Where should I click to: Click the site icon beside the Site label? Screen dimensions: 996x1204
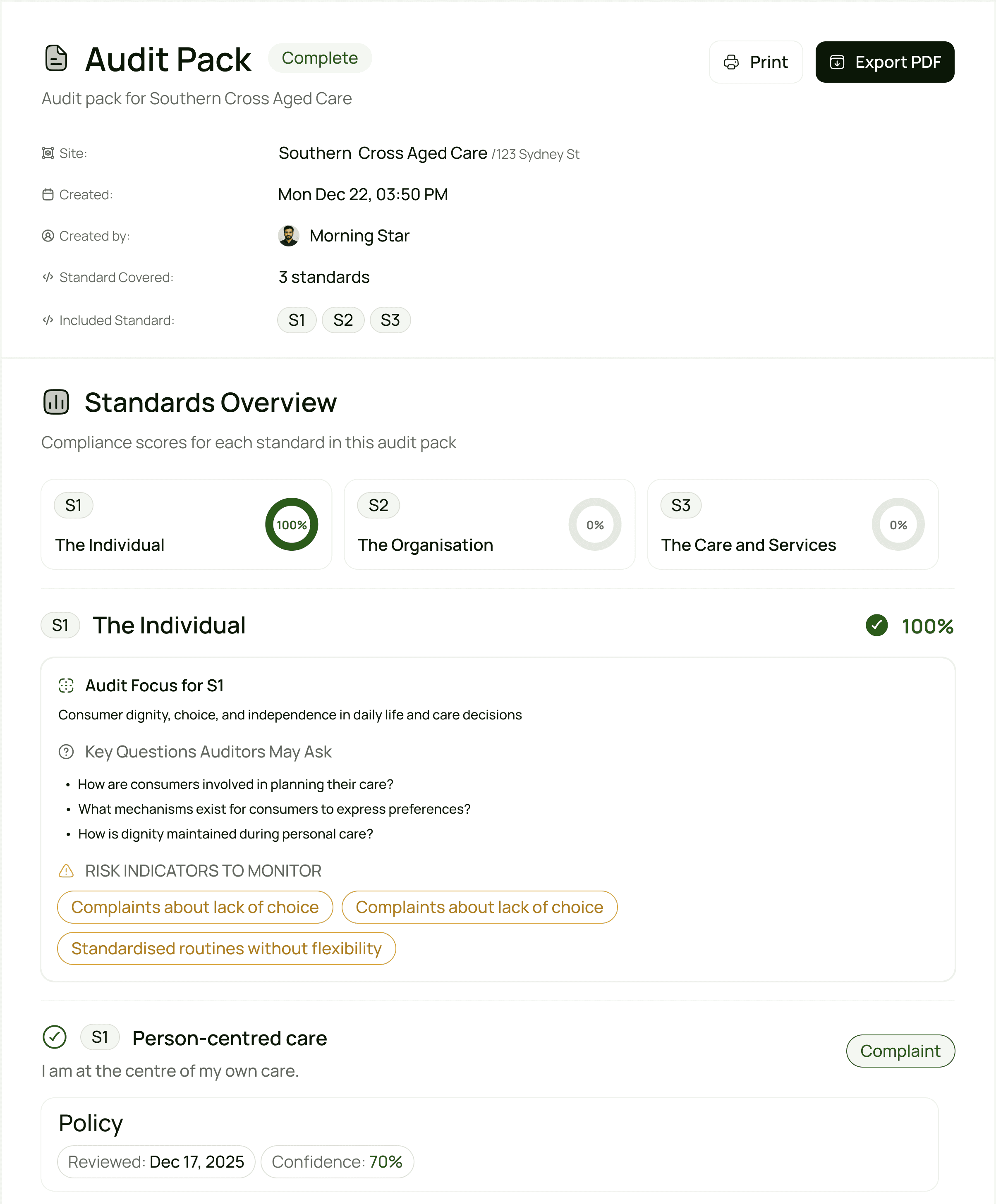point(48,153)
